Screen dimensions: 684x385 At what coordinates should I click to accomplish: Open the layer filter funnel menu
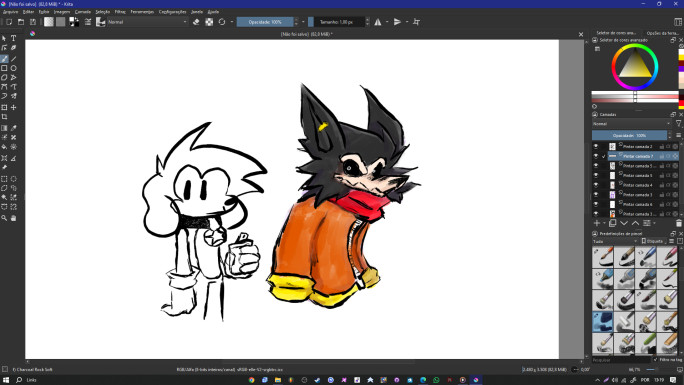coord(678,124)
